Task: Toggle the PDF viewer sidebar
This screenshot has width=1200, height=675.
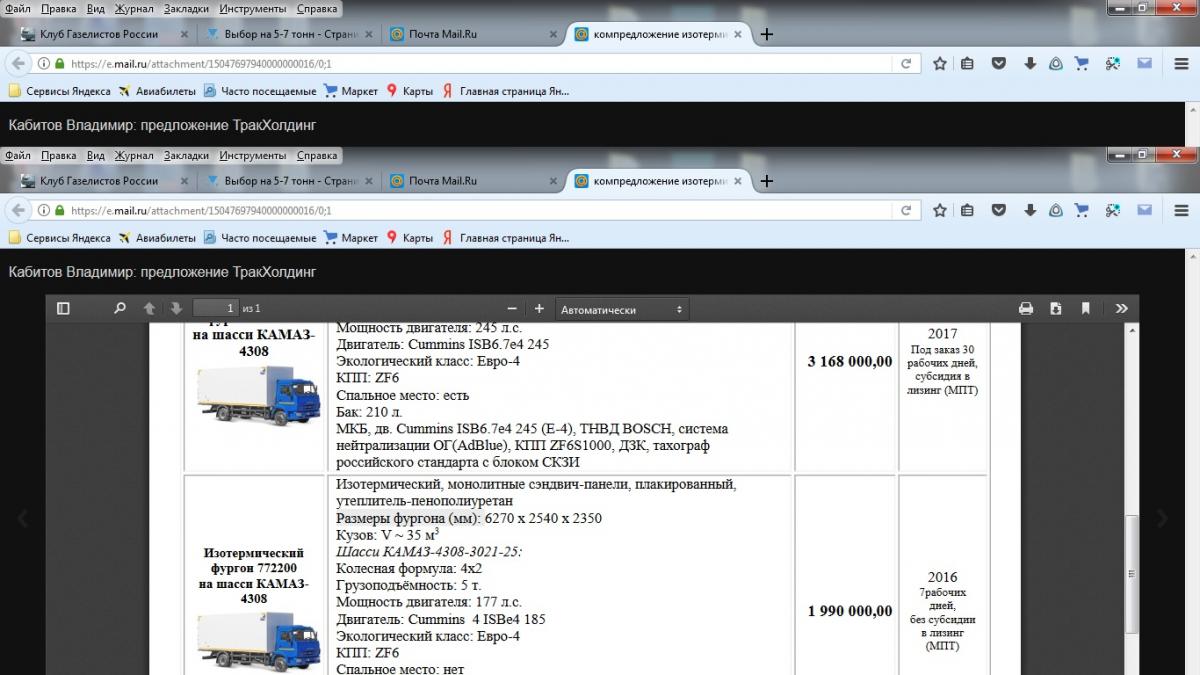Action: click(63, 309)
